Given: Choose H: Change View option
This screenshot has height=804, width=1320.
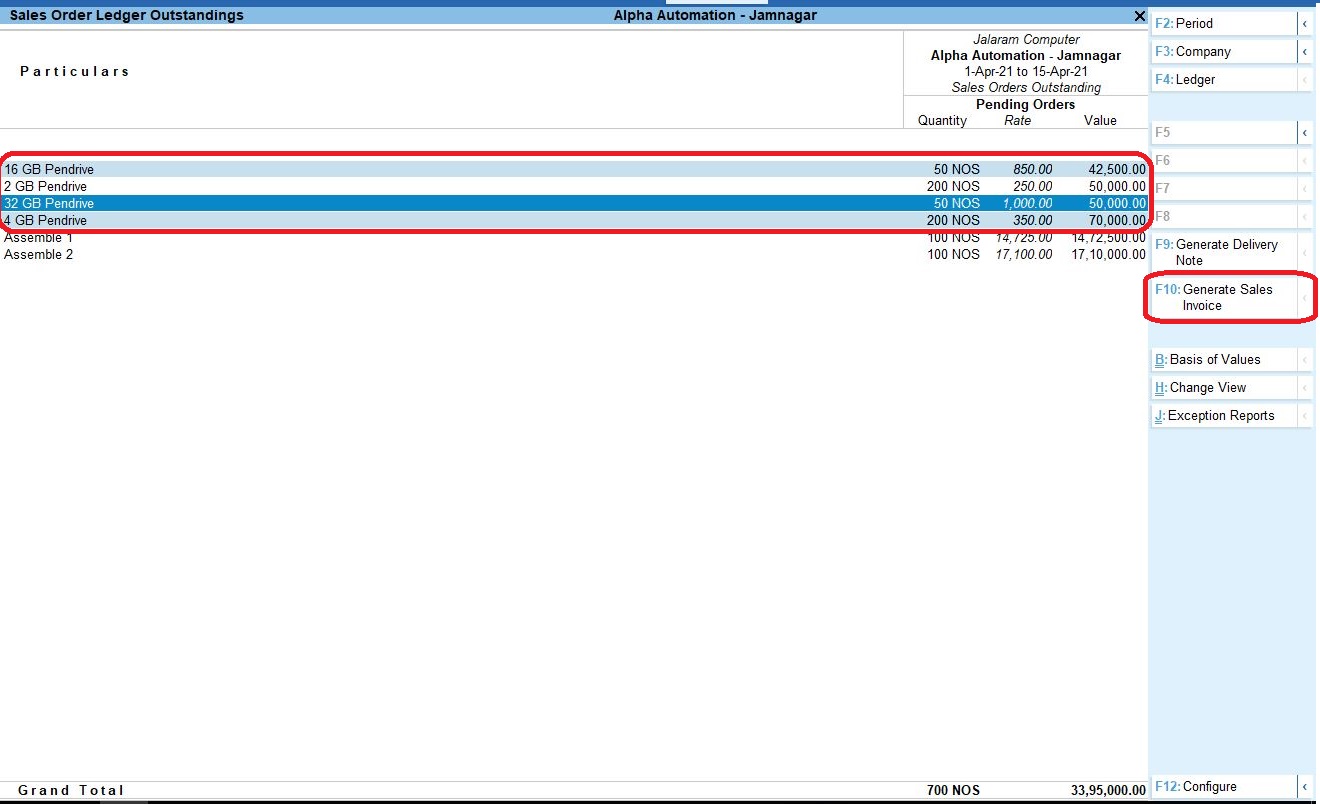Looking at the screenshot, I should point(1224,387).
